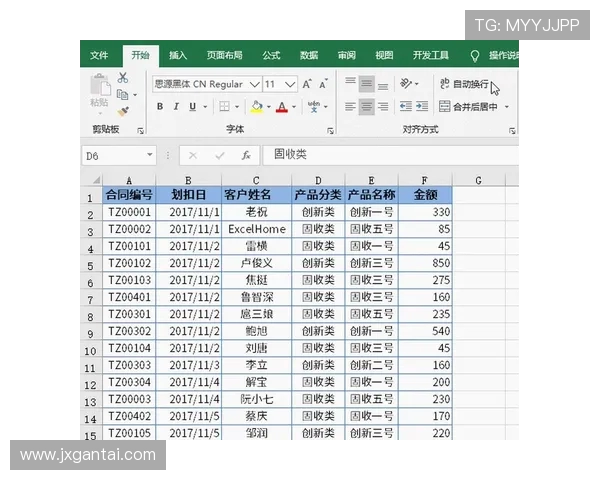Click cell containing ExcelHome
This screenshot has height=480, width=600.
click(x=257, y=229)
